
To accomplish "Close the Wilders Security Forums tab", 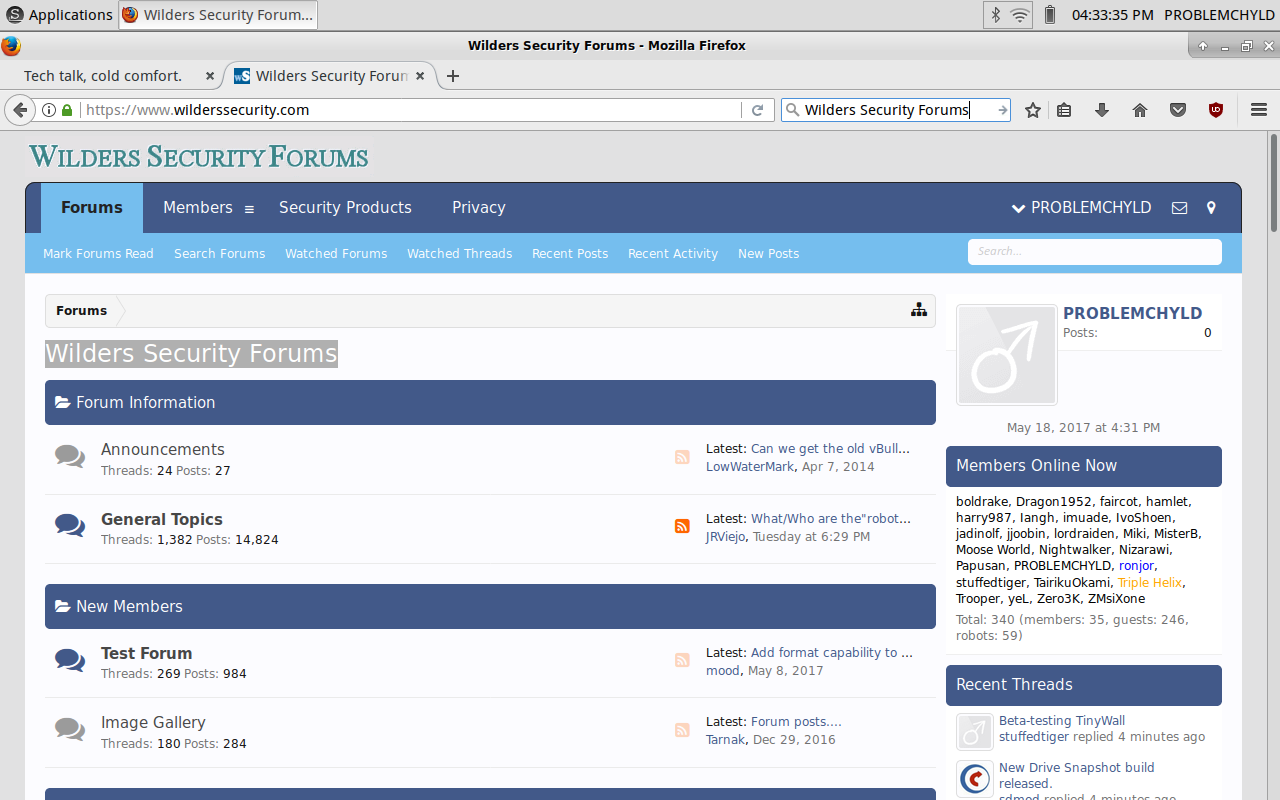I will tap(420, 76).
